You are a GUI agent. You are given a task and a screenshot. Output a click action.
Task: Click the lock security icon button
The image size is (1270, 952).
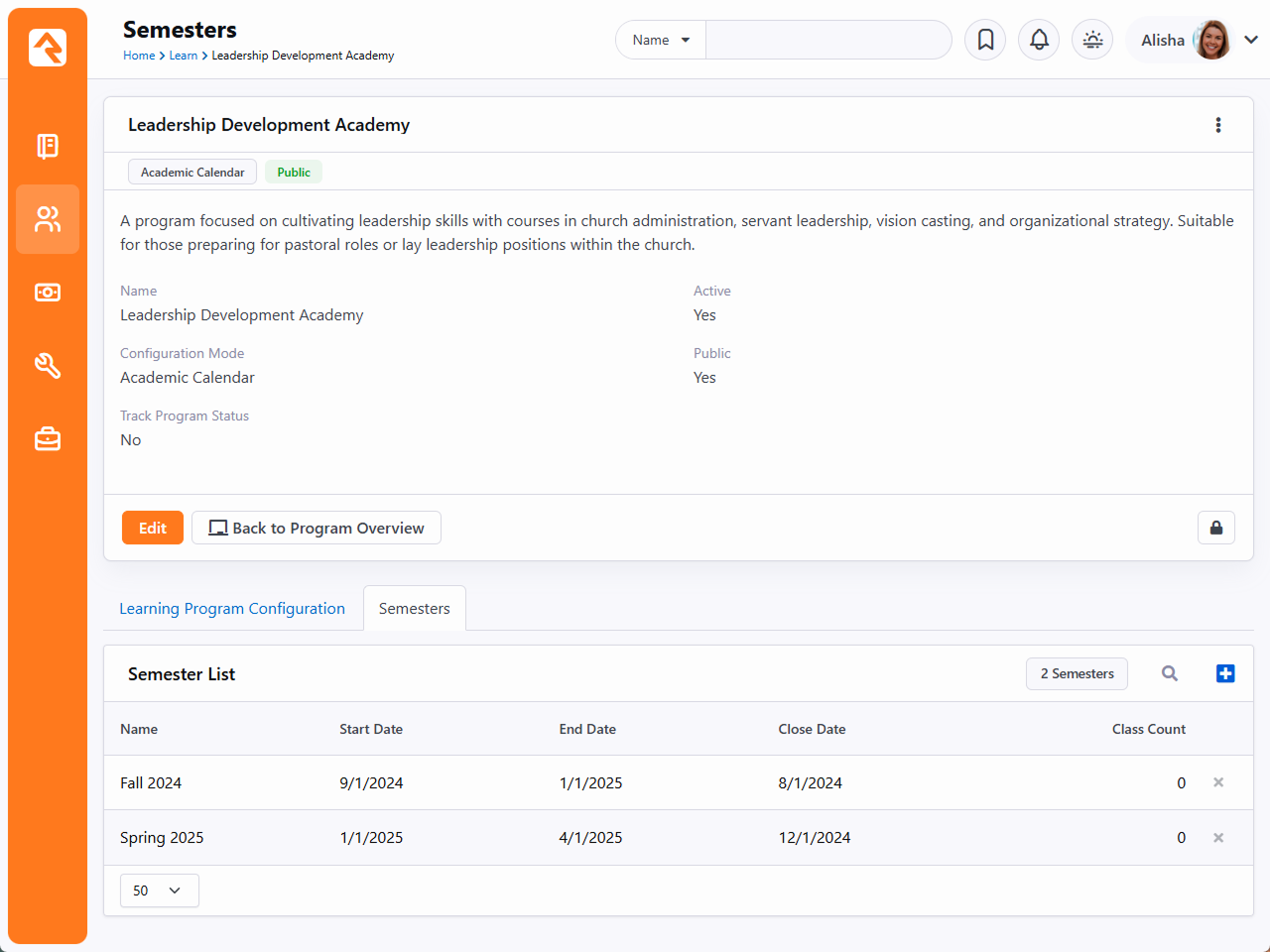(x=1215, y=528)
